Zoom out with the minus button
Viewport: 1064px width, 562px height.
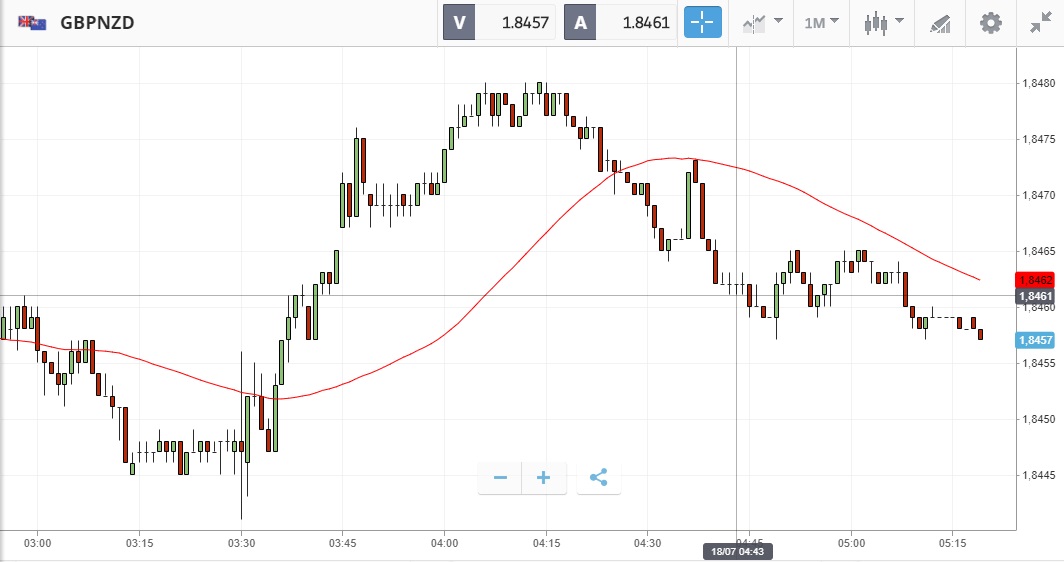(x=500, y=478)
